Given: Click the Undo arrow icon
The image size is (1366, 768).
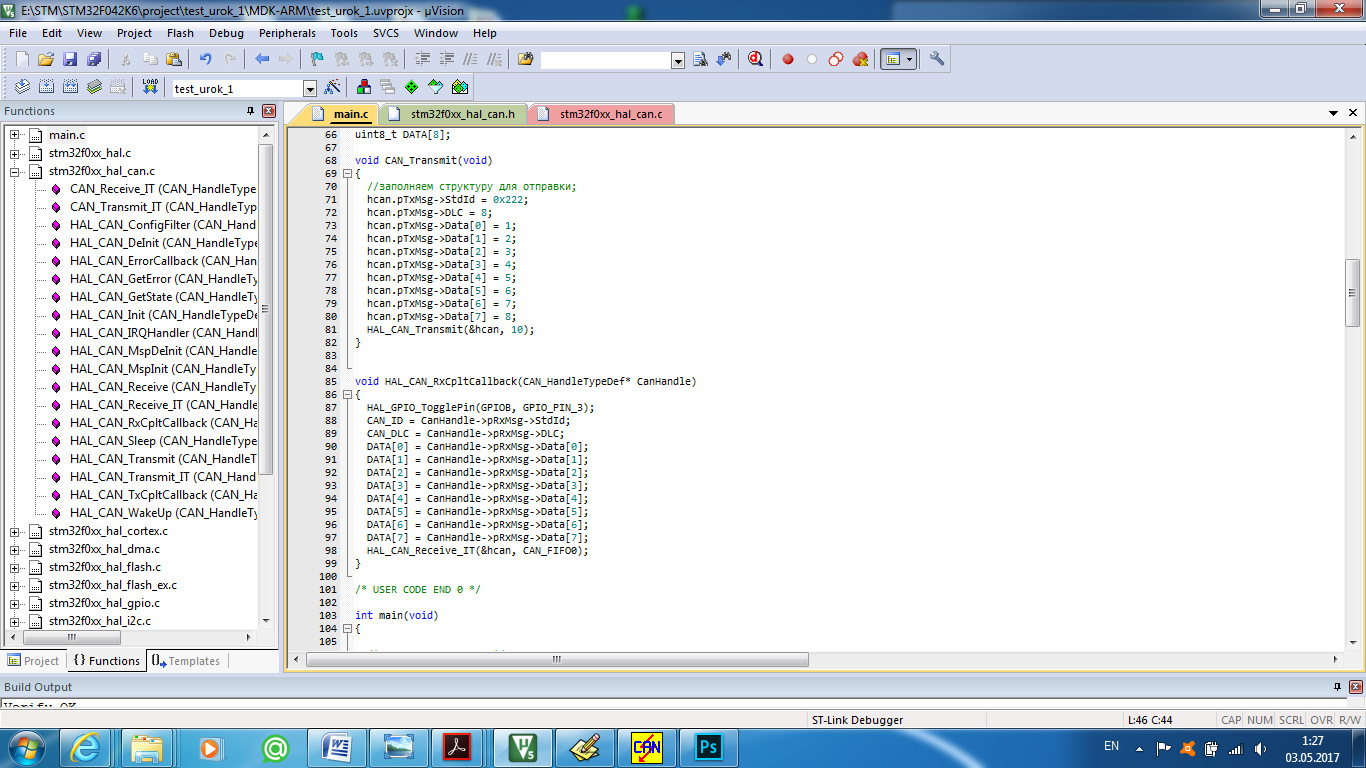Looking at the screenshot, I should 205,59.
